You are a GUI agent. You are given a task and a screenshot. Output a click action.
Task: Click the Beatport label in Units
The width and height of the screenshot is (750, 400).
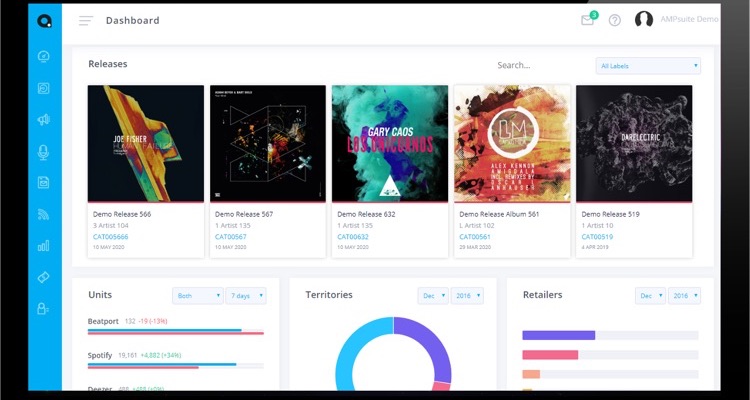(103, 322)
